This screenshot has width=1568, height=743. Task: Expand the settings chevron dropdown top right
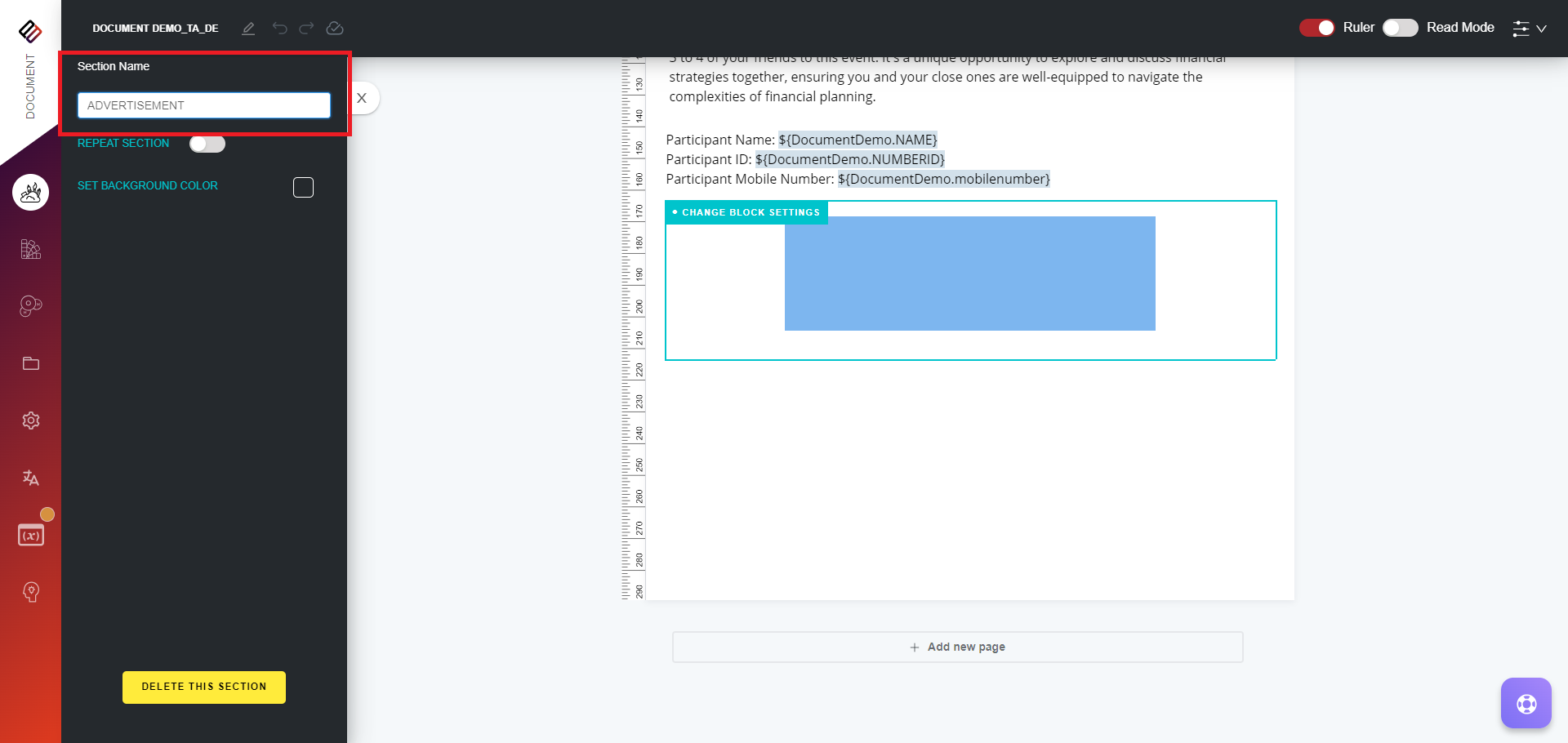[x=1540, y=28]
